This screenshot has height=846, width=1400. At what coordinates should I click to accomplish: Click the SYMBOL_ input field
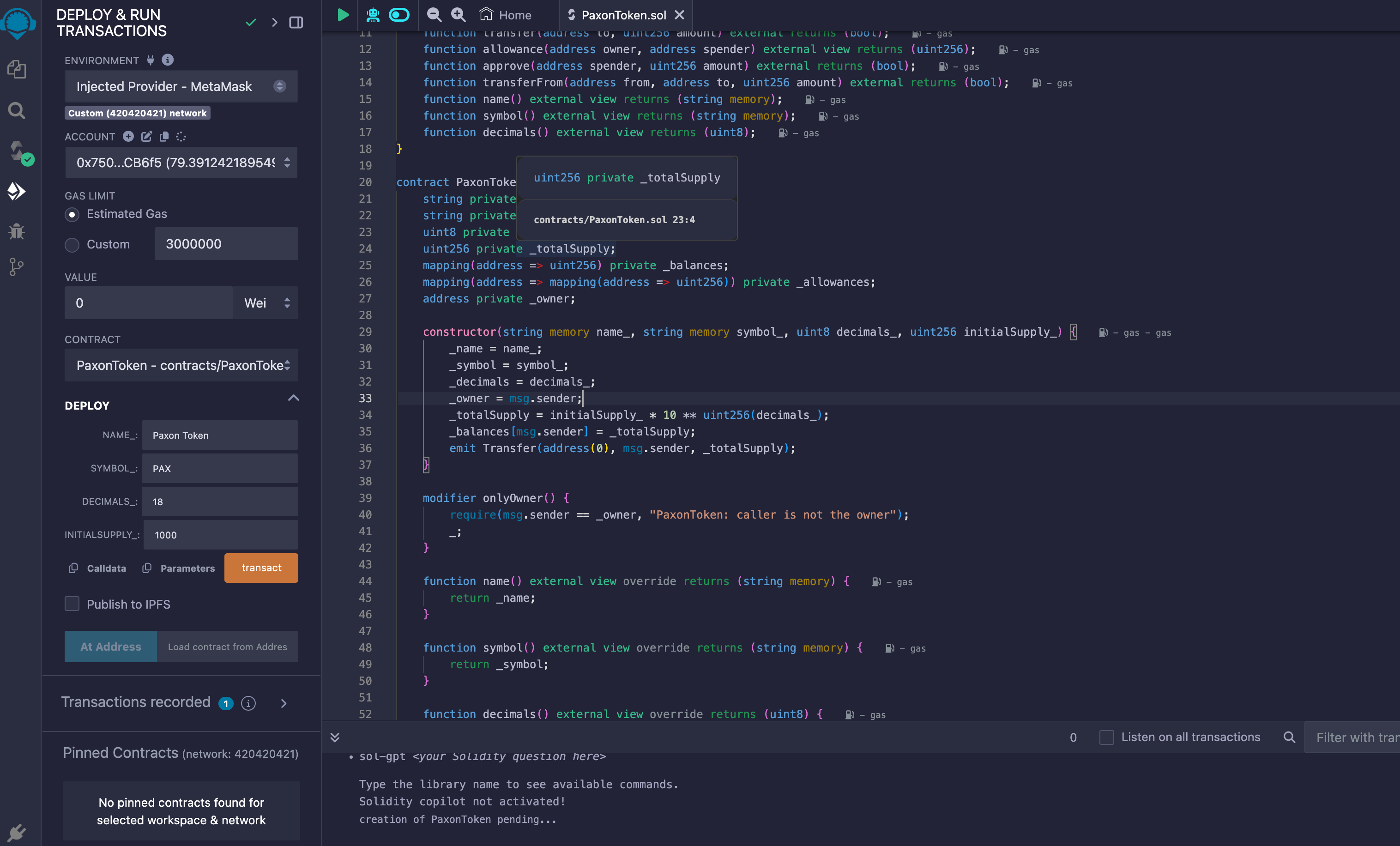click(220, 468)
